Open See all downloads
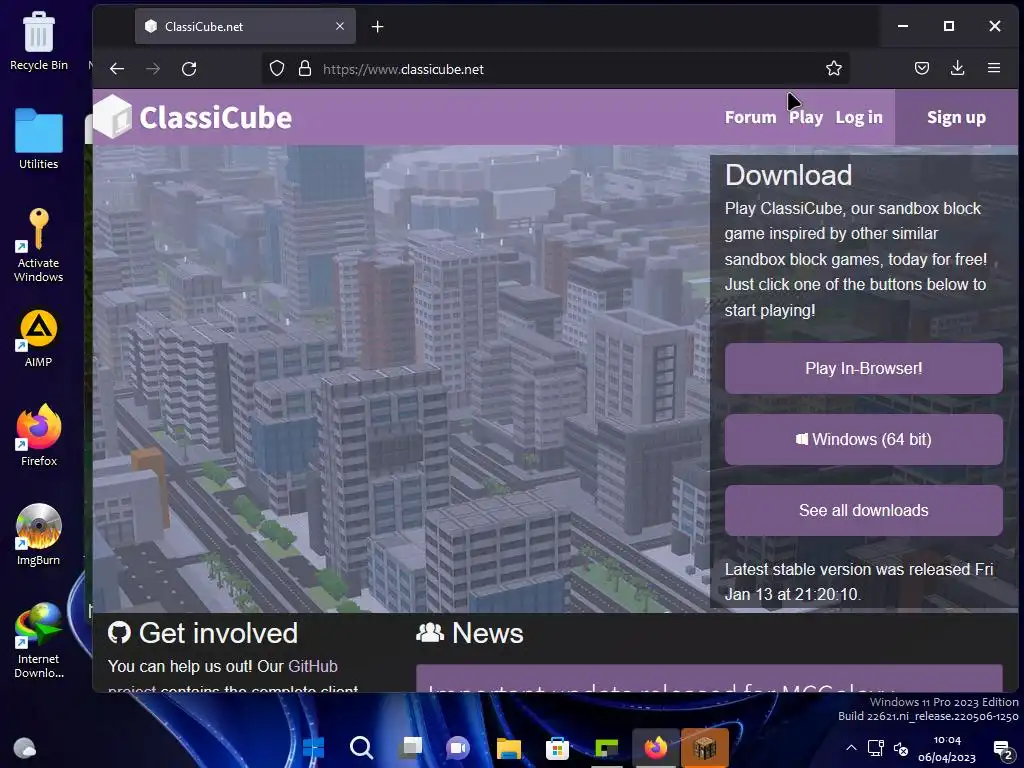The height and width of the screenshot is (768, 1024). [x=863, y=511]
